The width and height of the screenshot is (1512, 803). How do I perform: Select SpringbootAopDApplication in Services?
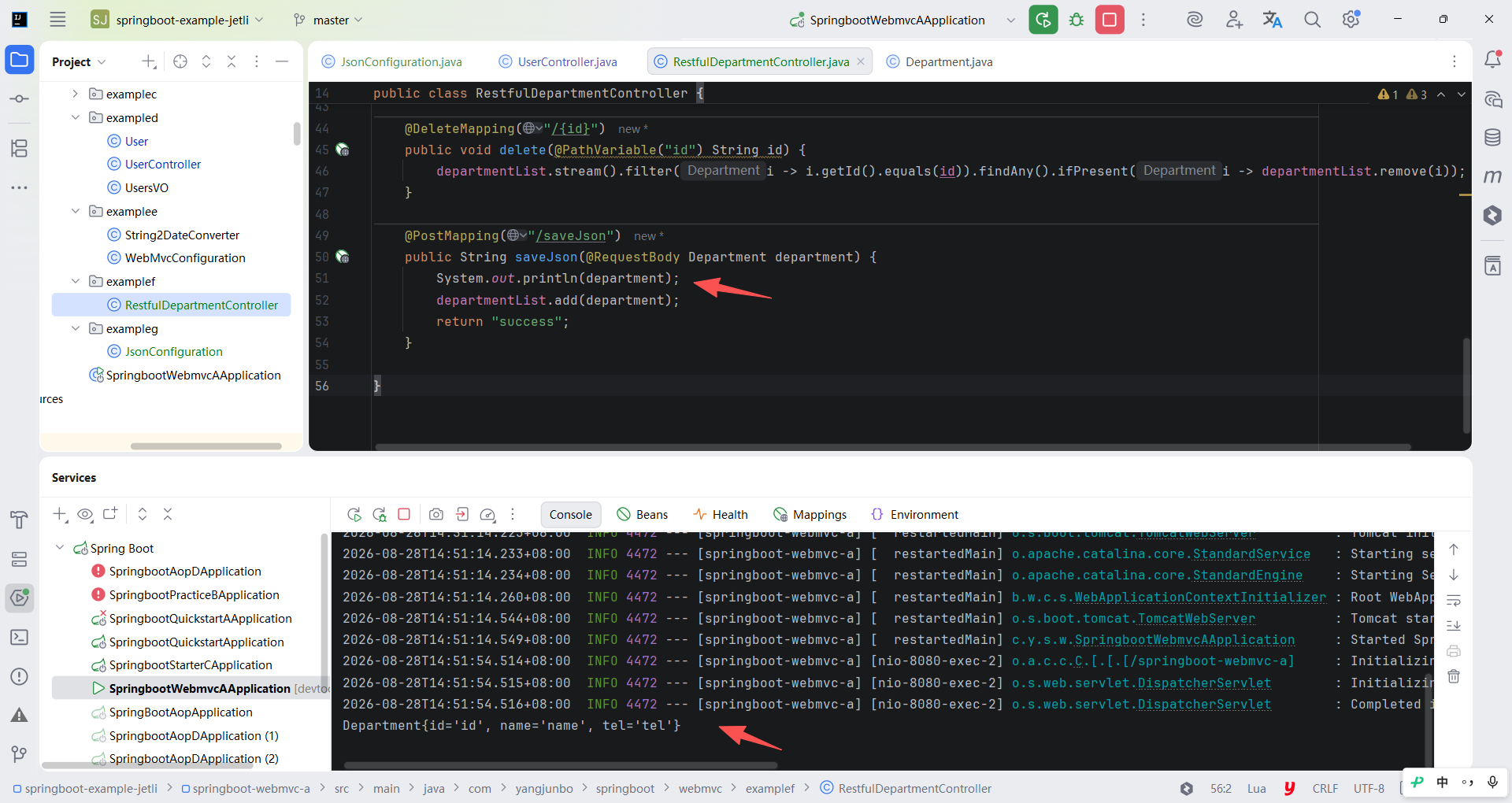click(x=185, y=572)
